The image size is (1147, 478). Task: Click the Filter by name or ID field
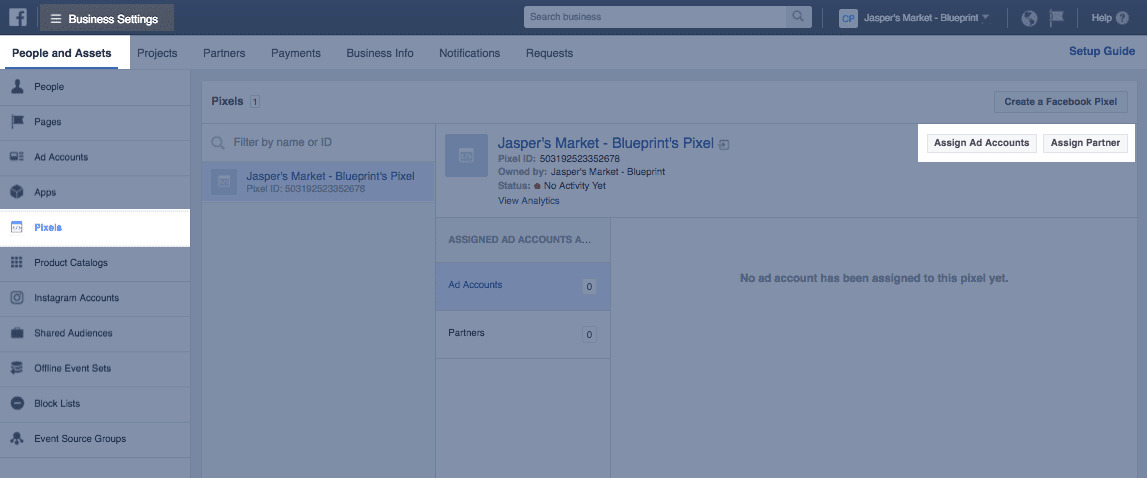pos(320,143)
